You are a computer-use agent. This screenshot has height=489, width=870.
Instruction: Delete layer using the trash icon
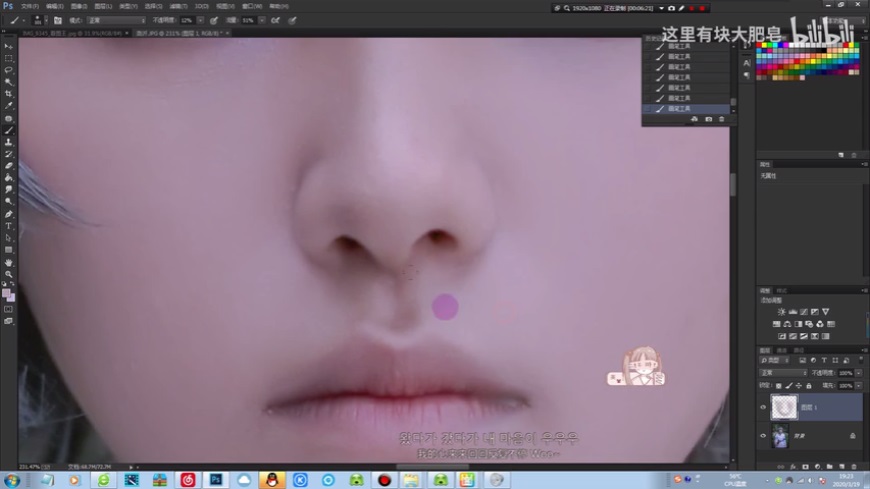coord(854,467)
